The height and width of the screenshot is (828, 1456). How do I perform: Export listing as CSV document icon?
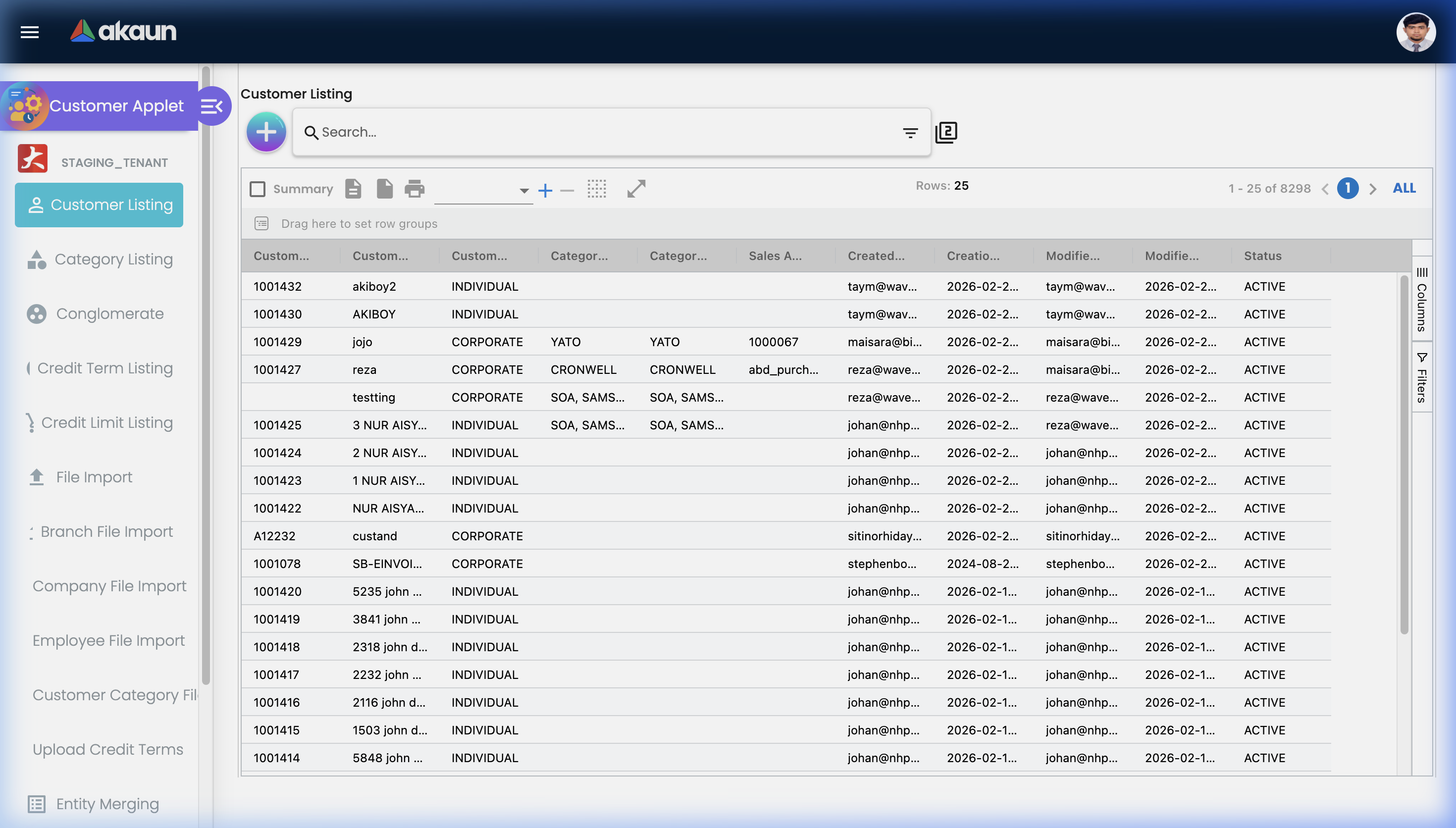point(353,189)
